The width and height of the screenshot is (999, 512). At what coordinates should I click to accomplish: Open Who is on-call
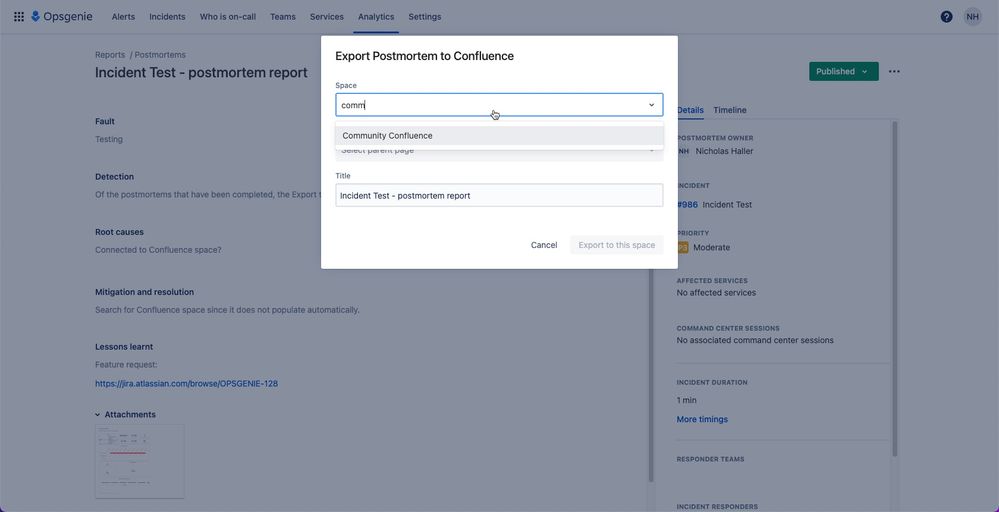click(x=227, y=17)
